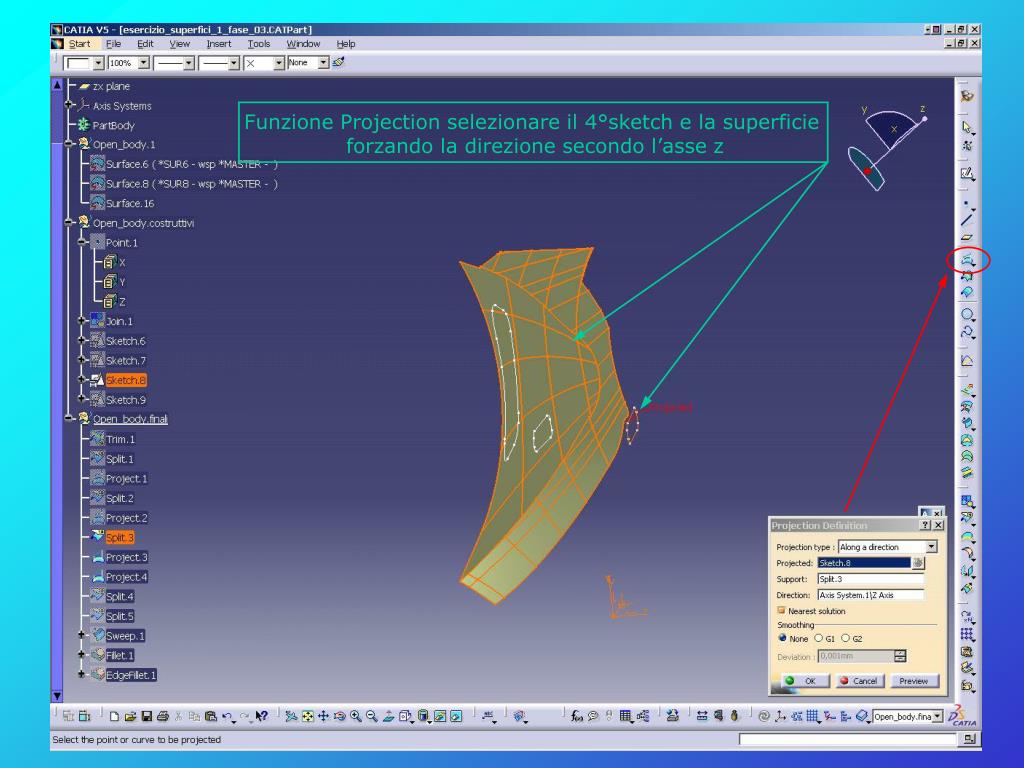Viewport: 1024px width, 768px height.
Task: Click the New document icon
Action: click(114, 716)
